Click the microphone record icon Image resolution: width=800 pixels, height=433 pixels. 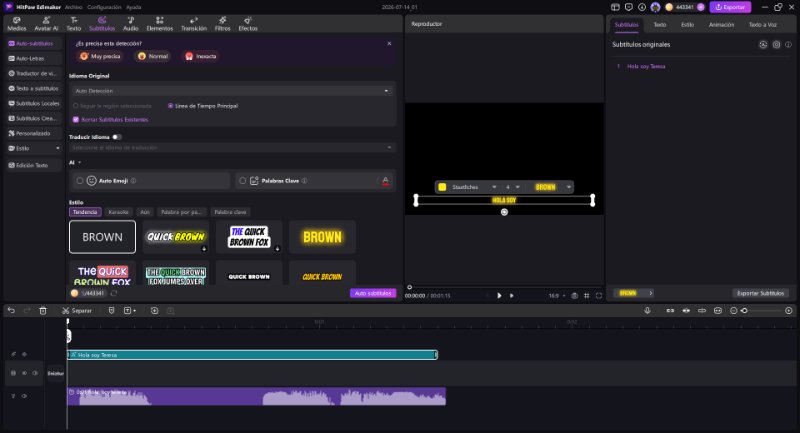[x=647, y=310]
